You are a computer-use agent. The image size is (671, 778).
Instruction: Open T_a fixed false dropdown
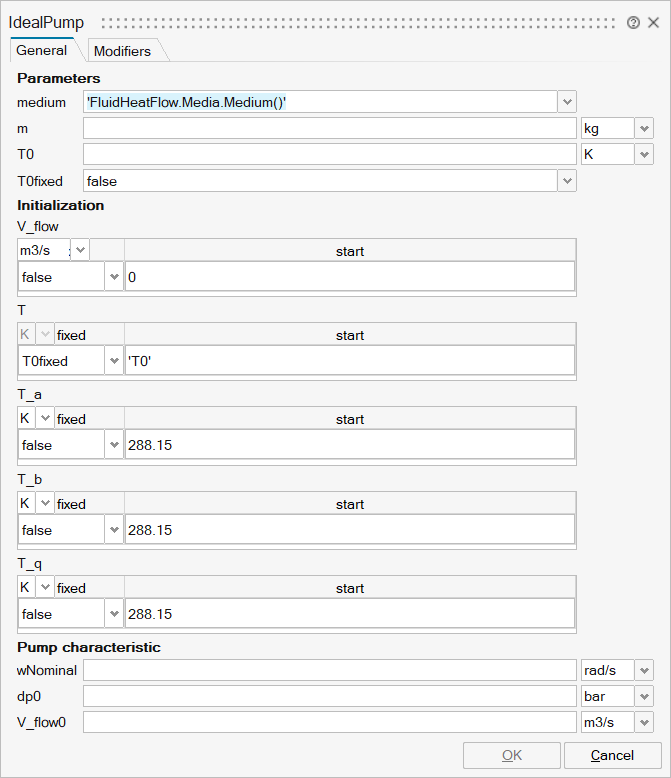coord(114,446)
